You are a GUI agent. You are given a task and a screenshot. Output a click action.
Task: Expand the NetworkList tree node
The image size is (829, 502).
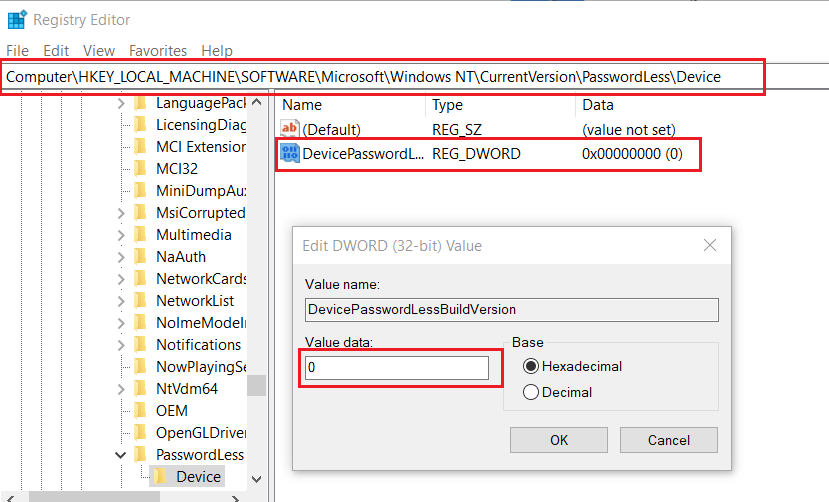tap(121, 301)
